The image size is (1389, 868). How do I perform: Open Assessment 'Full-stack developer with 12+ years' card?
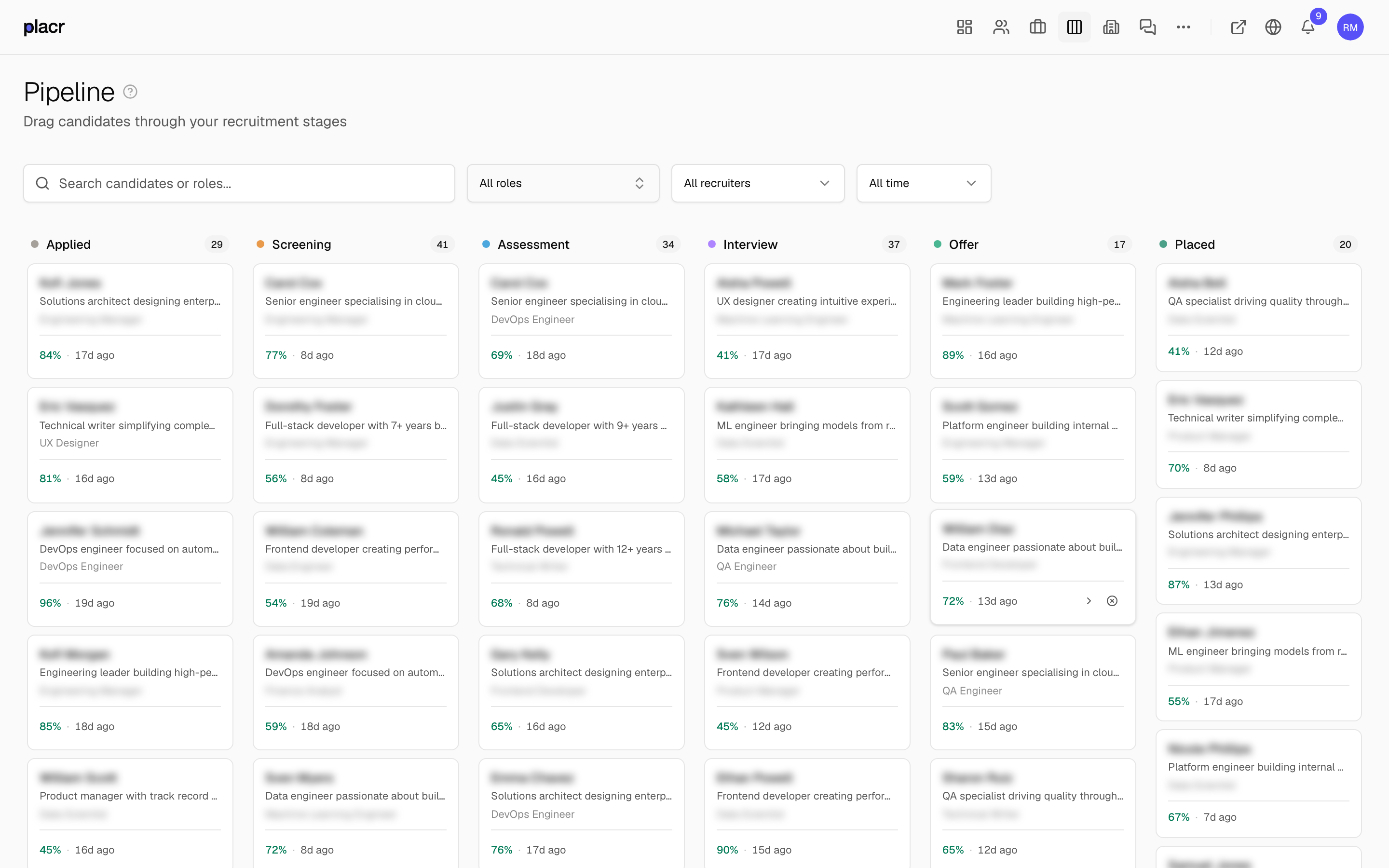click(582, 569)
